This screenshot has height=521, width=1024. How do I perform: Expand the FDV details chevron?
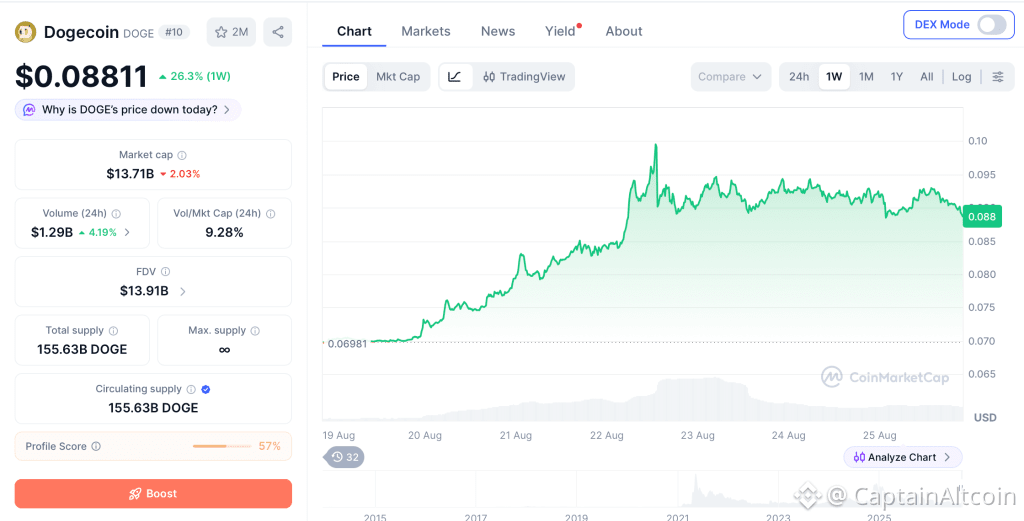coord(183,291)
